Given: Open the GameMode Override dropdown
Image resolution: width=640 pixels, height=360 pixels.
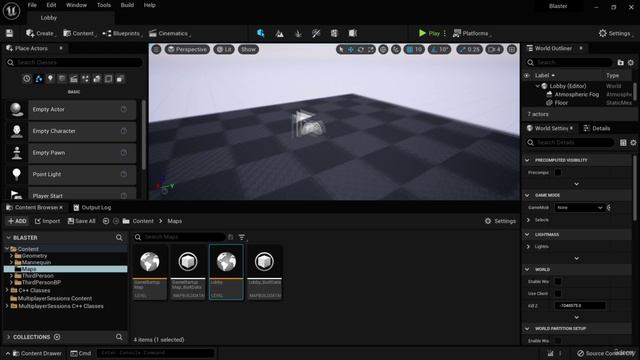Looking at the screenshot, I should pos(580,207).
